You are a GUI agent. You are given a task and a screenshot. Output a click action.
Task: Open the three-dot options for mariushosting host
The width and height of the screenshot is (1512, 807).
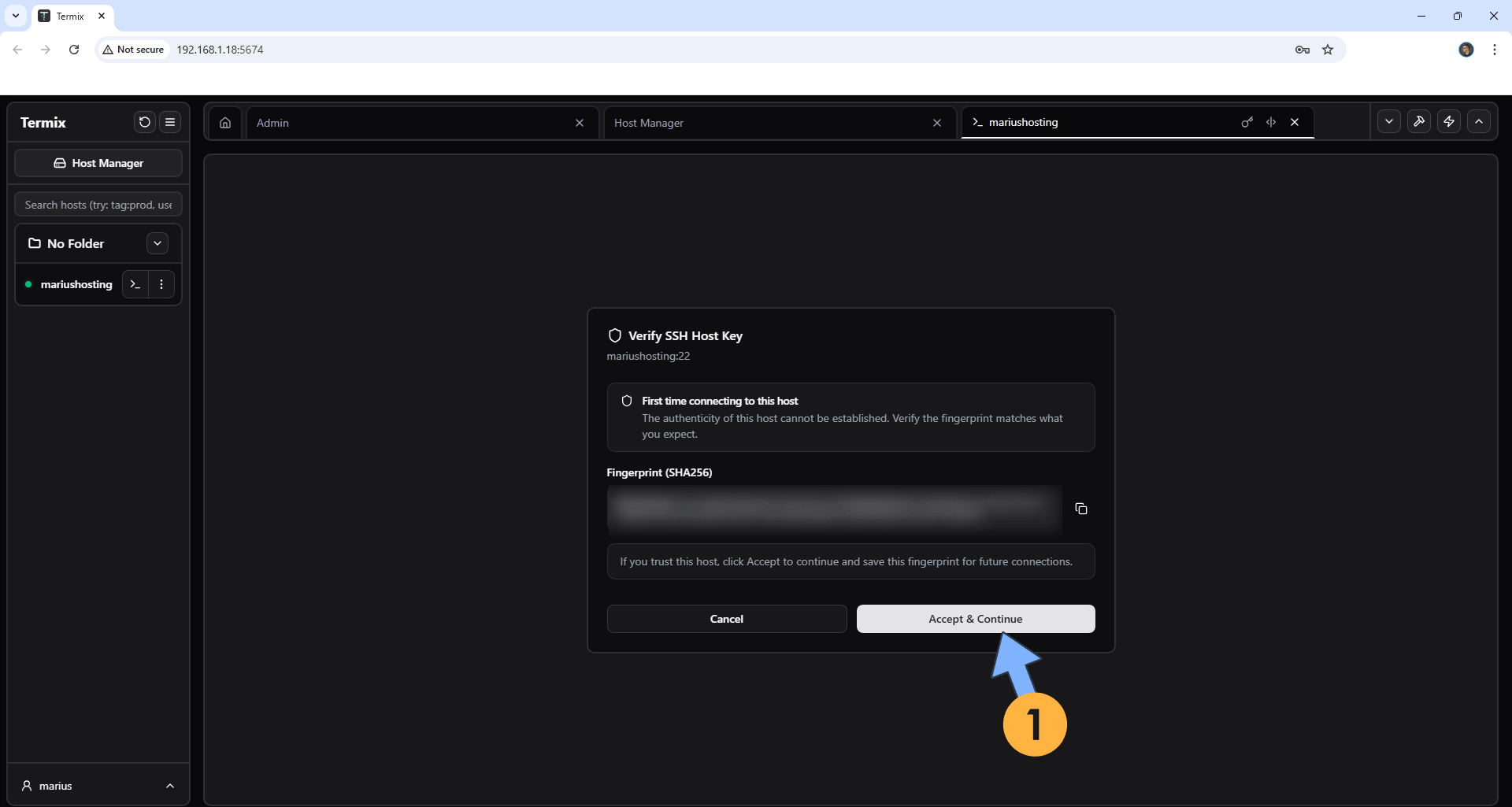pos(161,284)
